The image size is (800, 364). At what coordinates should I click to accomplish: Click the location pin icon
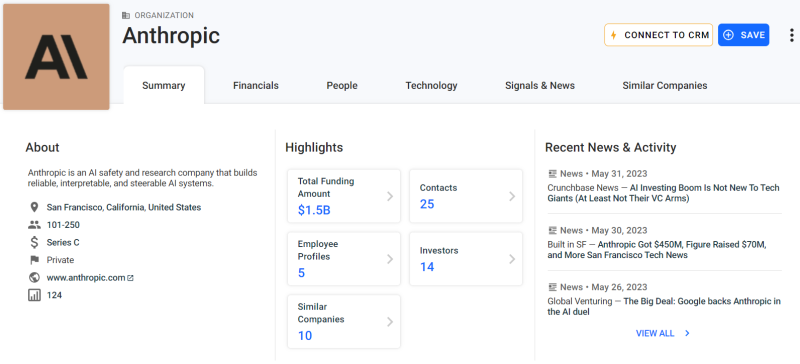point(34,207)
